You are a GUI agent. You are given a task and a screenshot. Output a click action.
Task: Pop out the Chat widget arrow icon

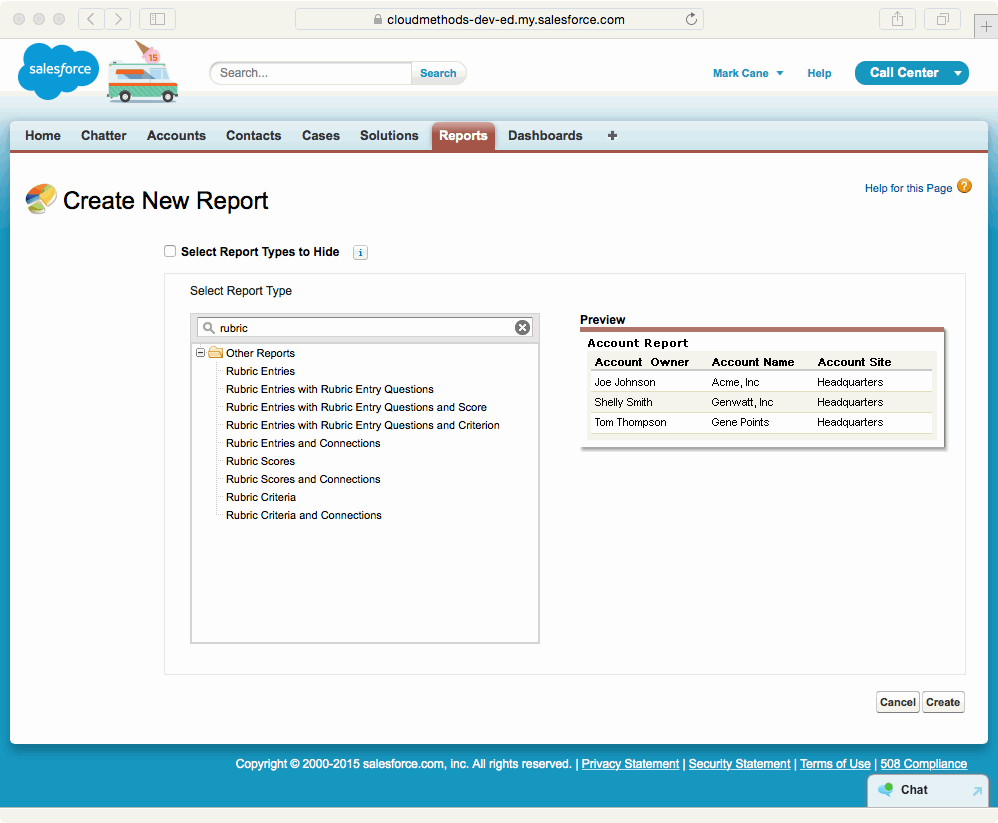977,791
